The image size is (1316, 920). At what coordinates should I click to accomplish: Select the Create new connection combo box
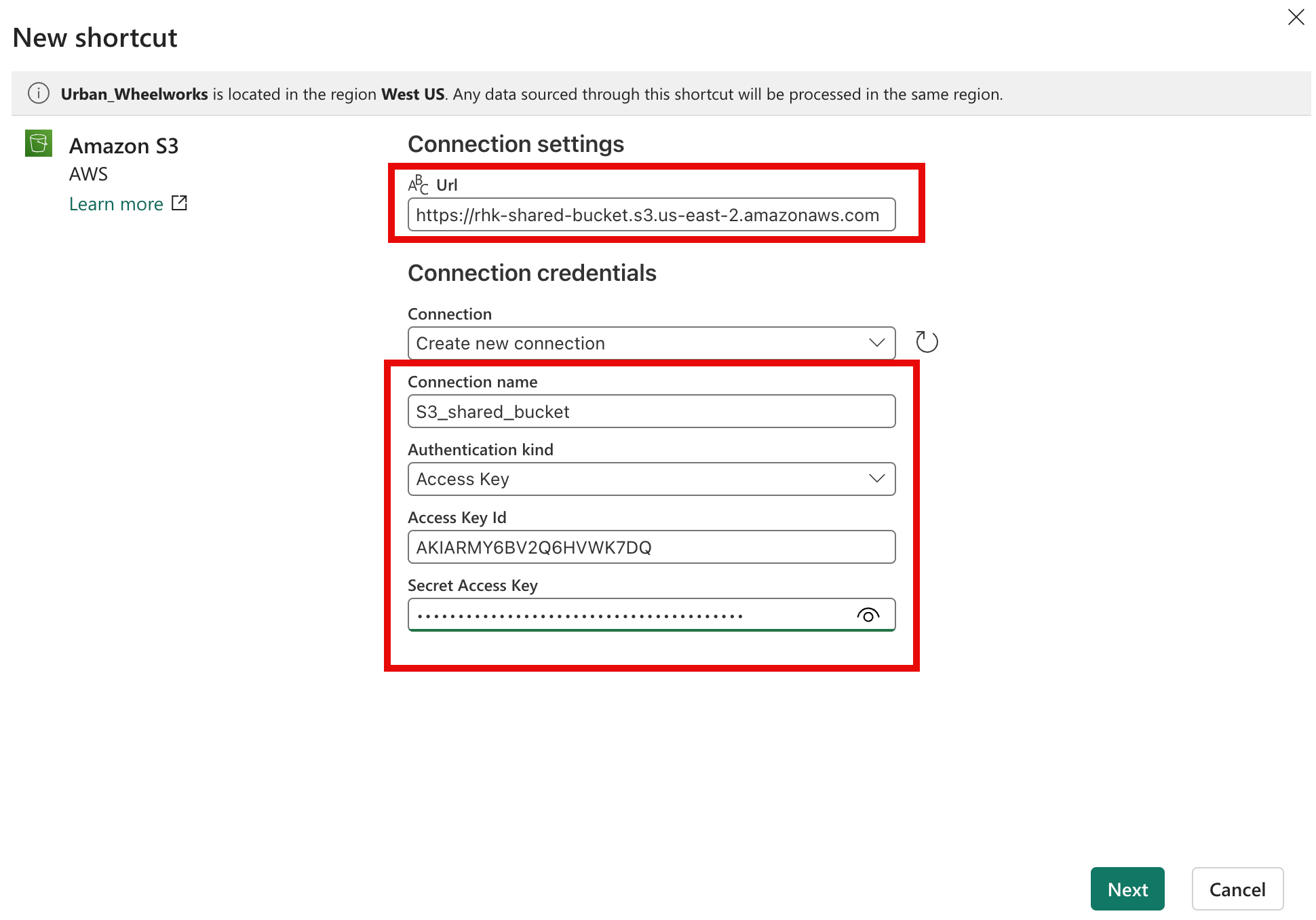(638, 343)
